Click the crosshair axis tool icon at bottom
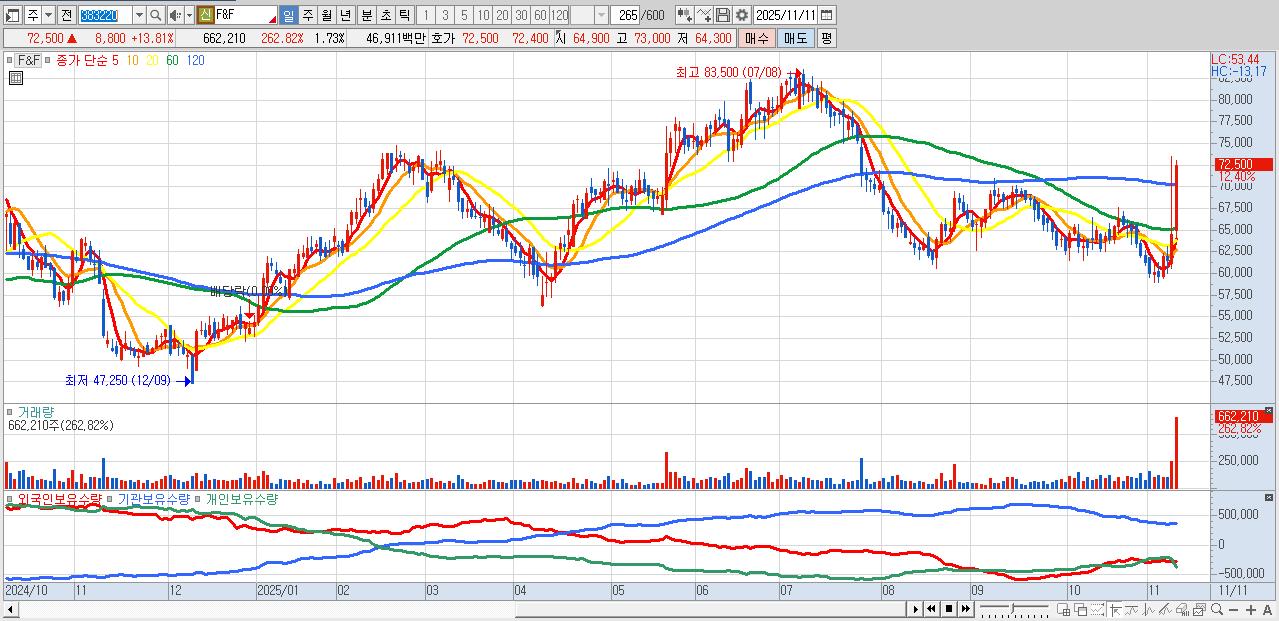Screen dimensions: 1279x621 point(1115,610)
